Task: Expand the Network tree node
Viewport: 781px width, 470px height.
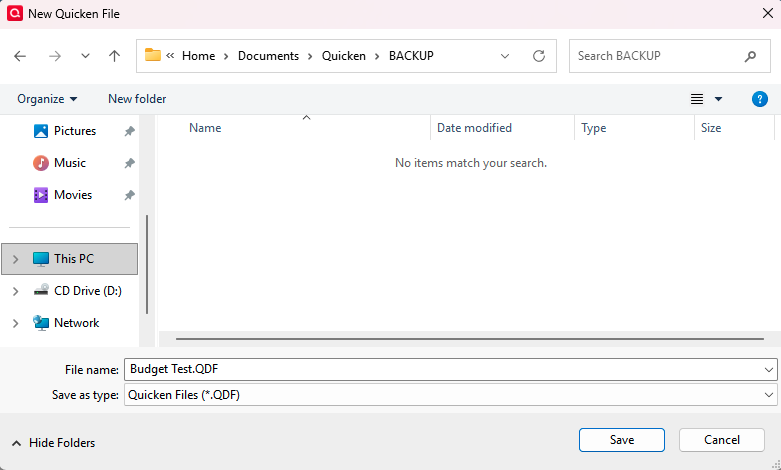Action: (x=15, y=324)
